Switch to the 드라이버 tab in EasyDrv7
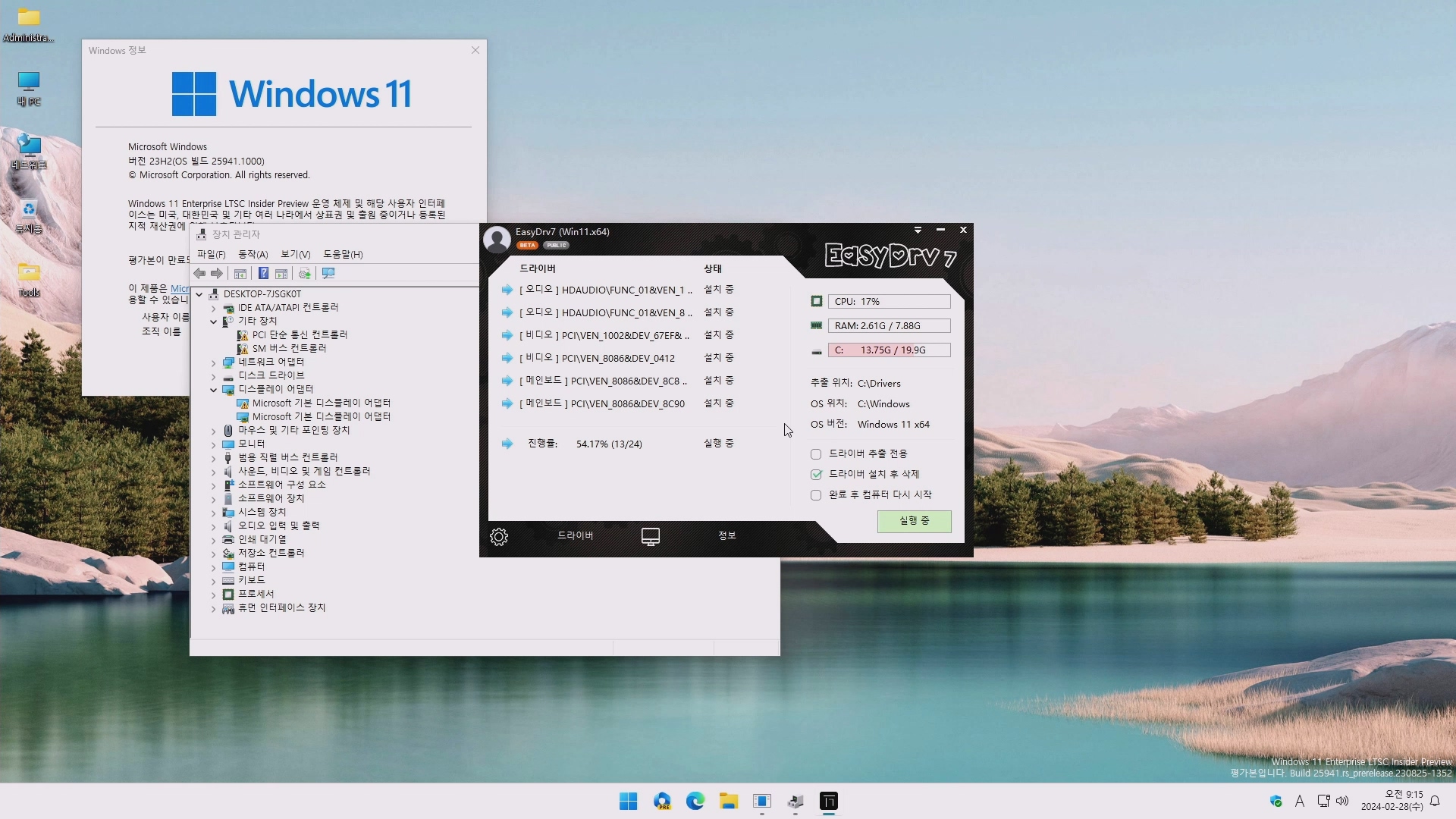This screenshot has width=1456, height=819. click(x=576, y=535)
